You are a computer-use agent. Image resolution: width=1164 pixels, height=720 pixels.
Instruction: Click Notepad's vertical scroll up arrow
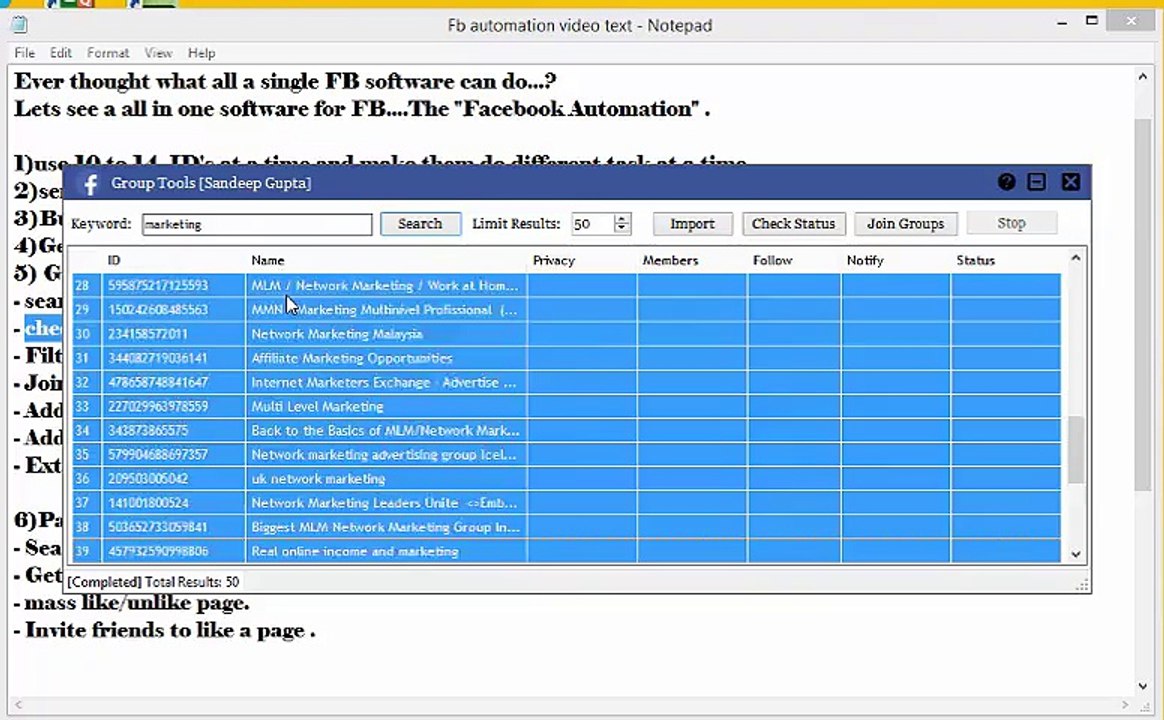pos(1142,76)
